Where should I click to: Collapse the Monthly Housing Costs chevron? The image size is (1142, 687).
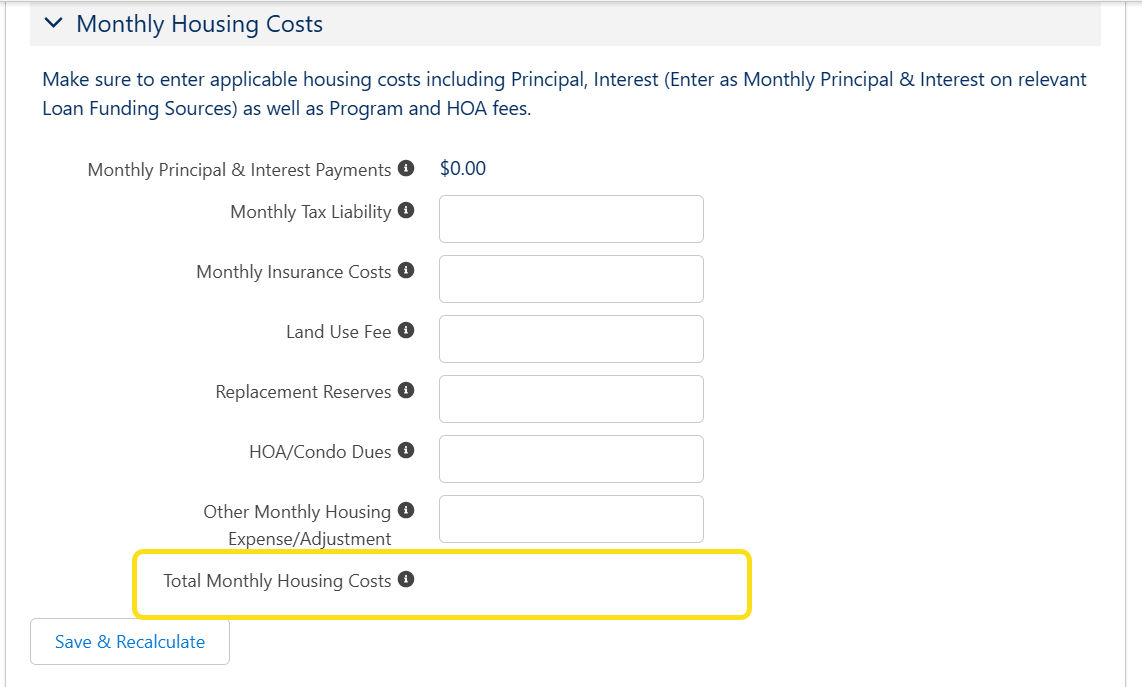click(x=54, y=23)
